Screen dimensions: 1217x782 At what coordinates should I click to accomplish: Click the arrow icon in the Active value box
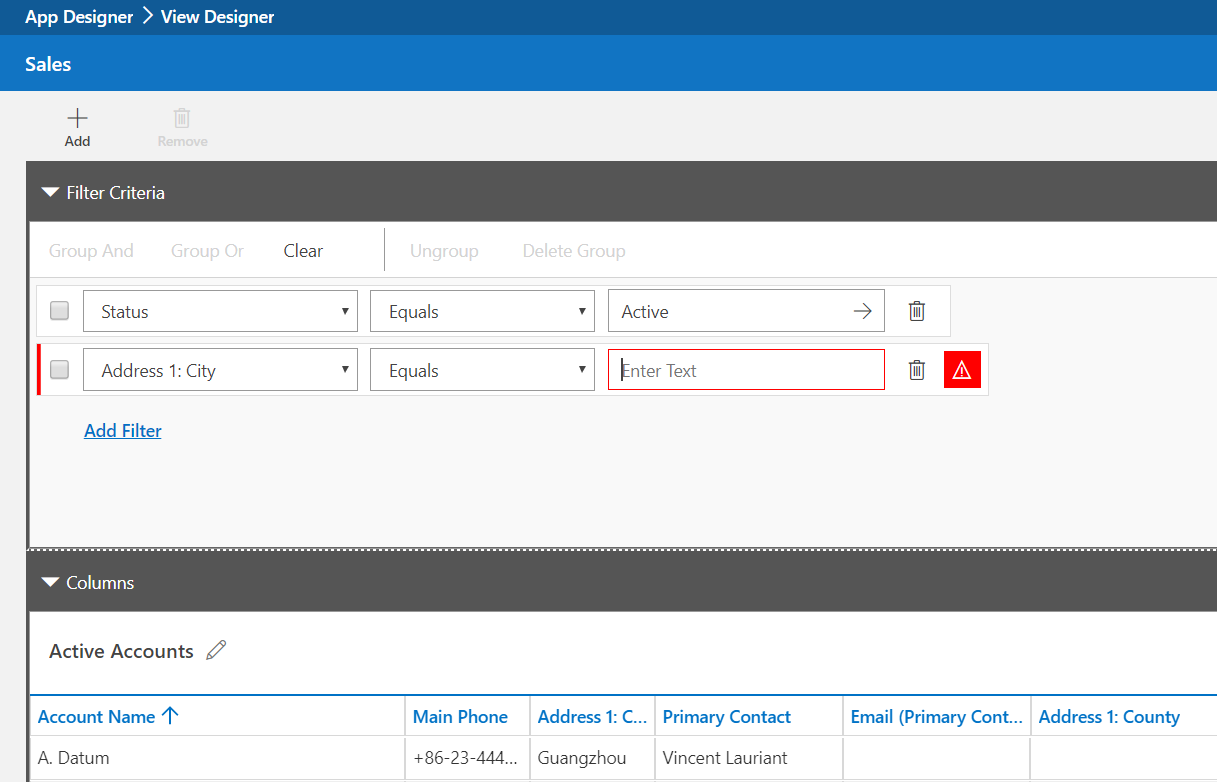click(862, 311)
